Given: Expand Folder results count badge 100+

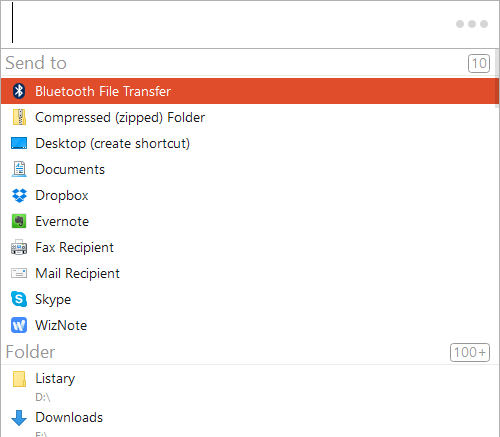Looking at the screenshot, I should coord(470,352).
